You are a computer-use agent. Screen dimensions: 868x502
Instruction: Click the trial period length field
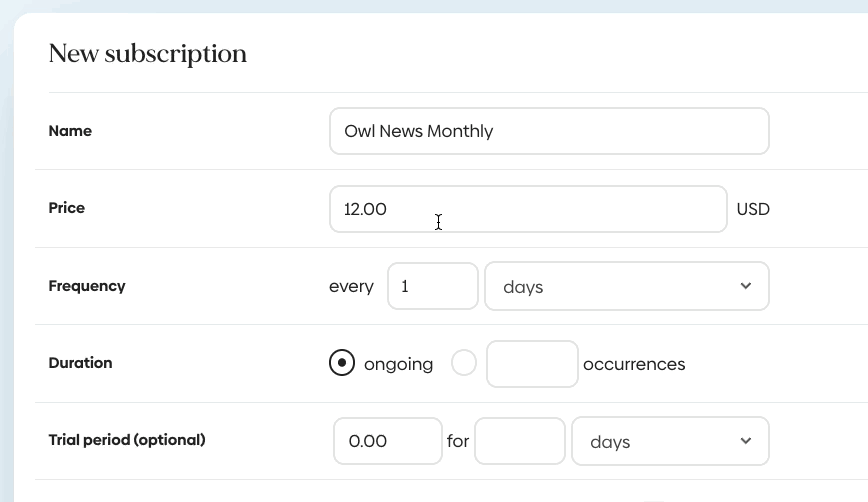(519, 441)
